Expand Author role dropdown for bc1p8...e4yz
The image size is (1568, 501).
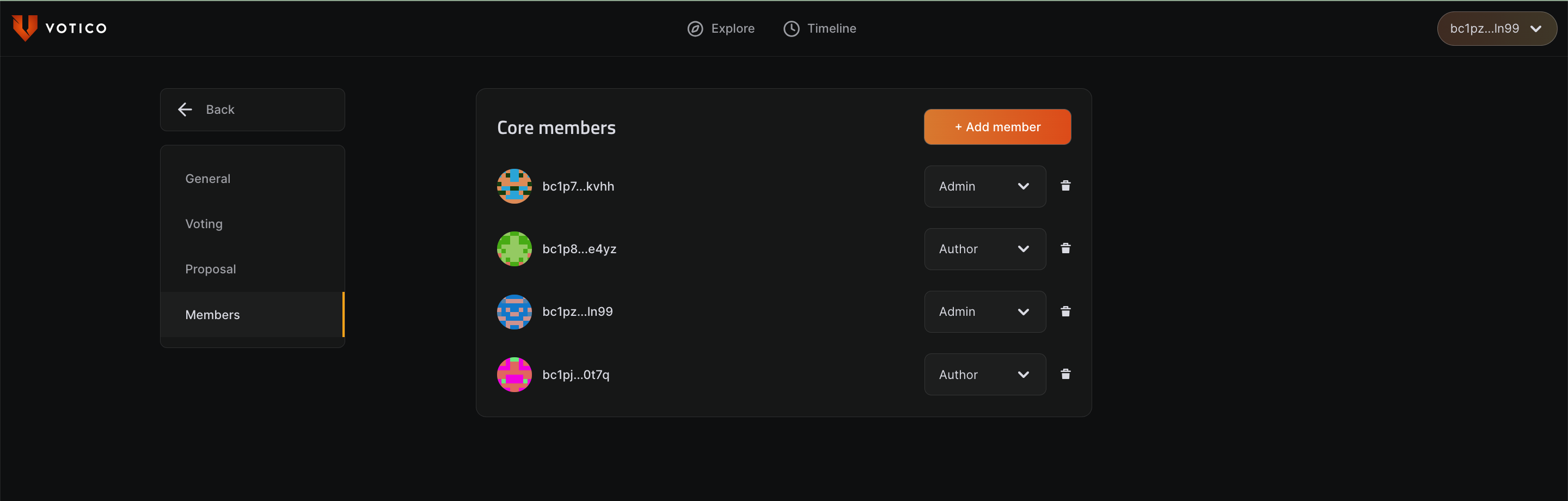tap(984, 249)
